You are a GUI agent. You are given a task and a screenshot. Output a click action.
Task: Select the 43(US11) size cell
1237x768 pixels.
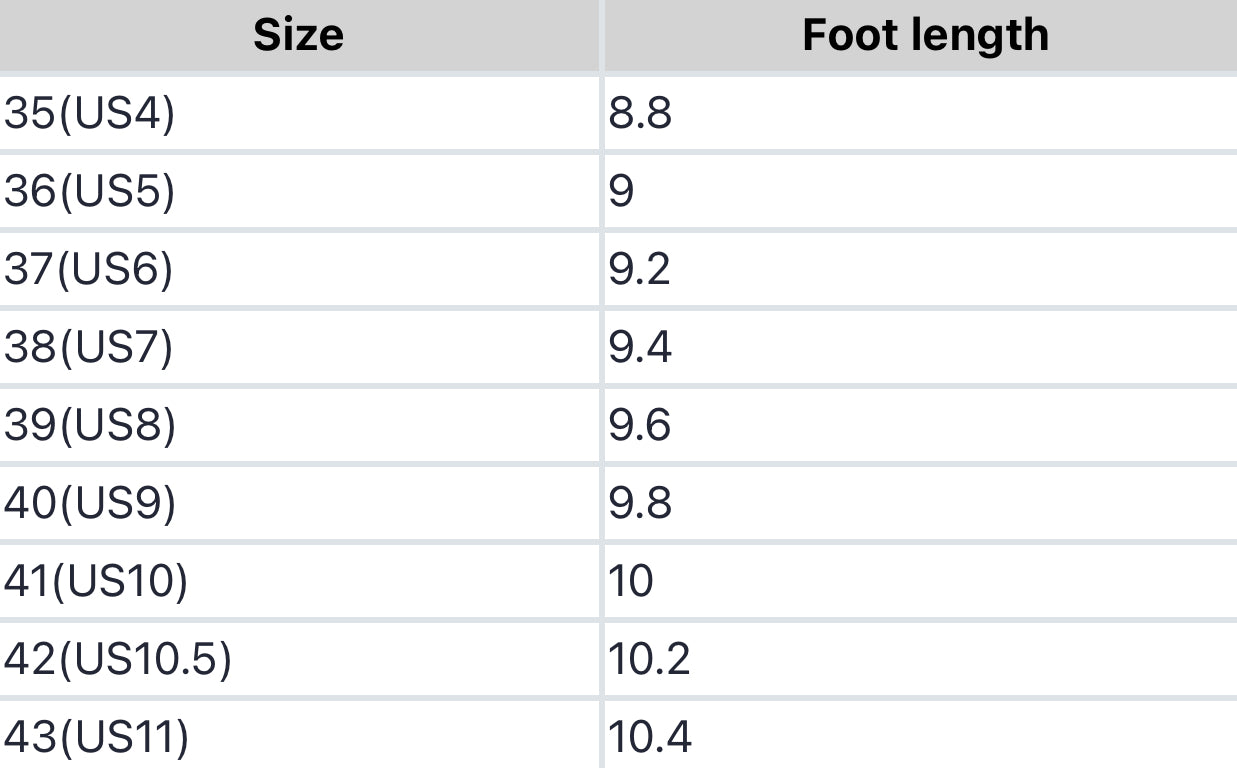[x=96, y=738]
